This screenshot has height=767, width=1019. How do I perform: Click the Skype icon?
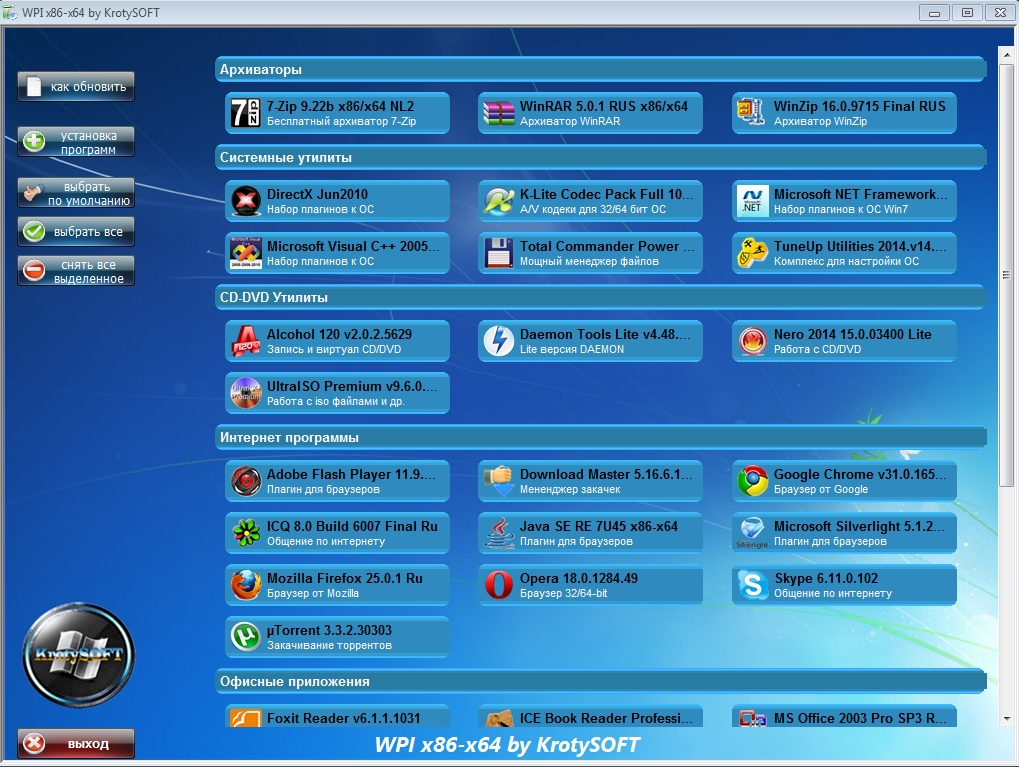tap(752, 585)
